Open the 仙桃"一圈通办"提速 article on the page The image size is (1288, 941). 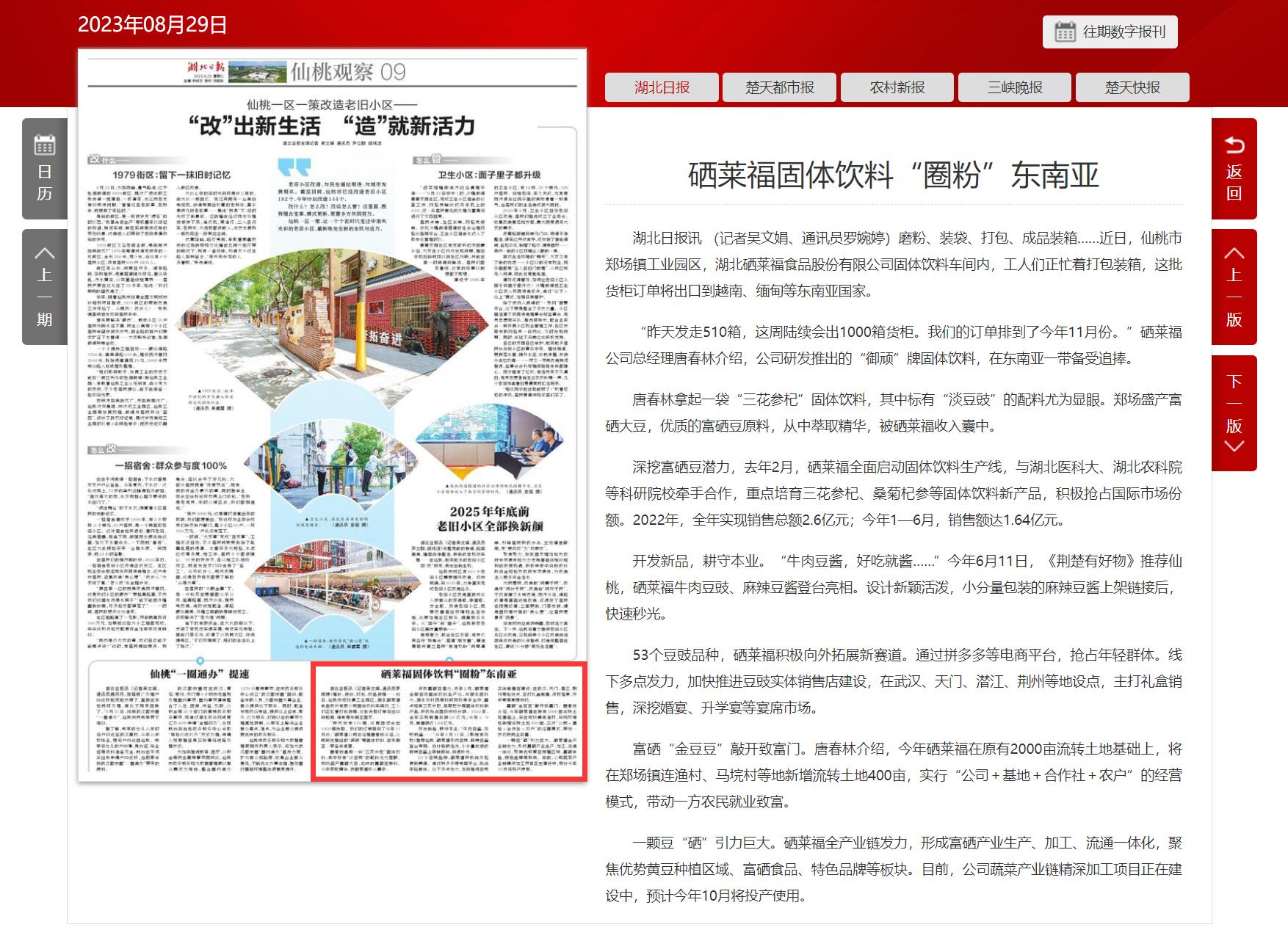(x=199, y=722)
